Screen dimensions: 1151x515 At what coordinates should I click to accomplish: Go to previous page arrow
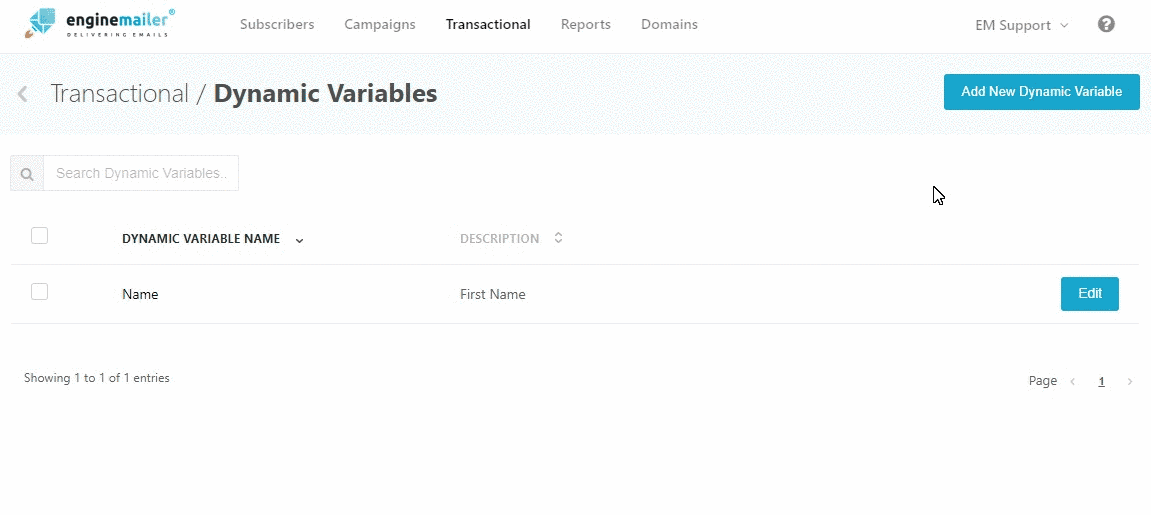1073,381
